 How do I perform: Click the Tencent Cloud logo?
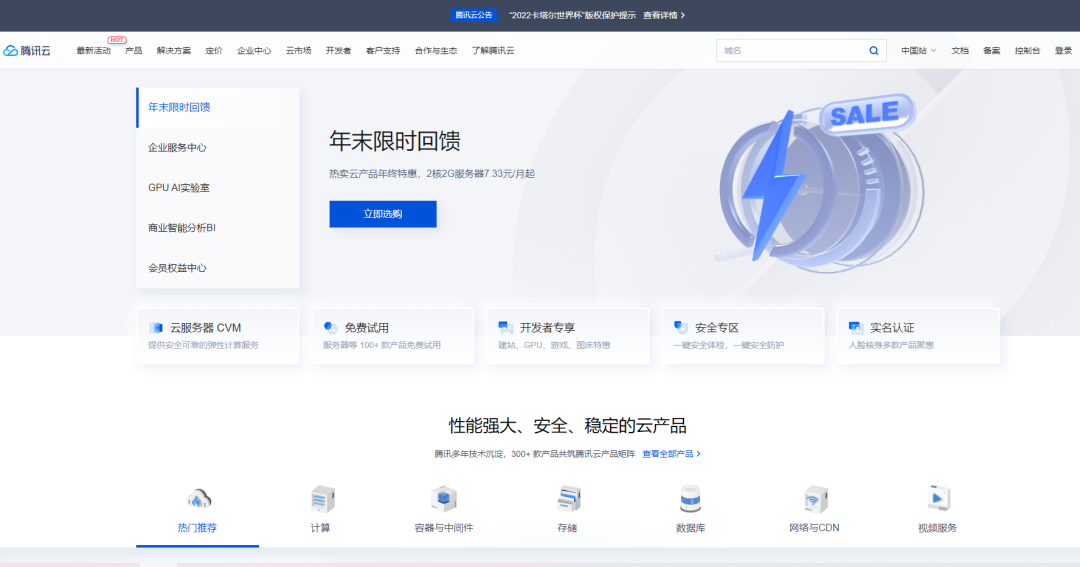pos(27,50)
